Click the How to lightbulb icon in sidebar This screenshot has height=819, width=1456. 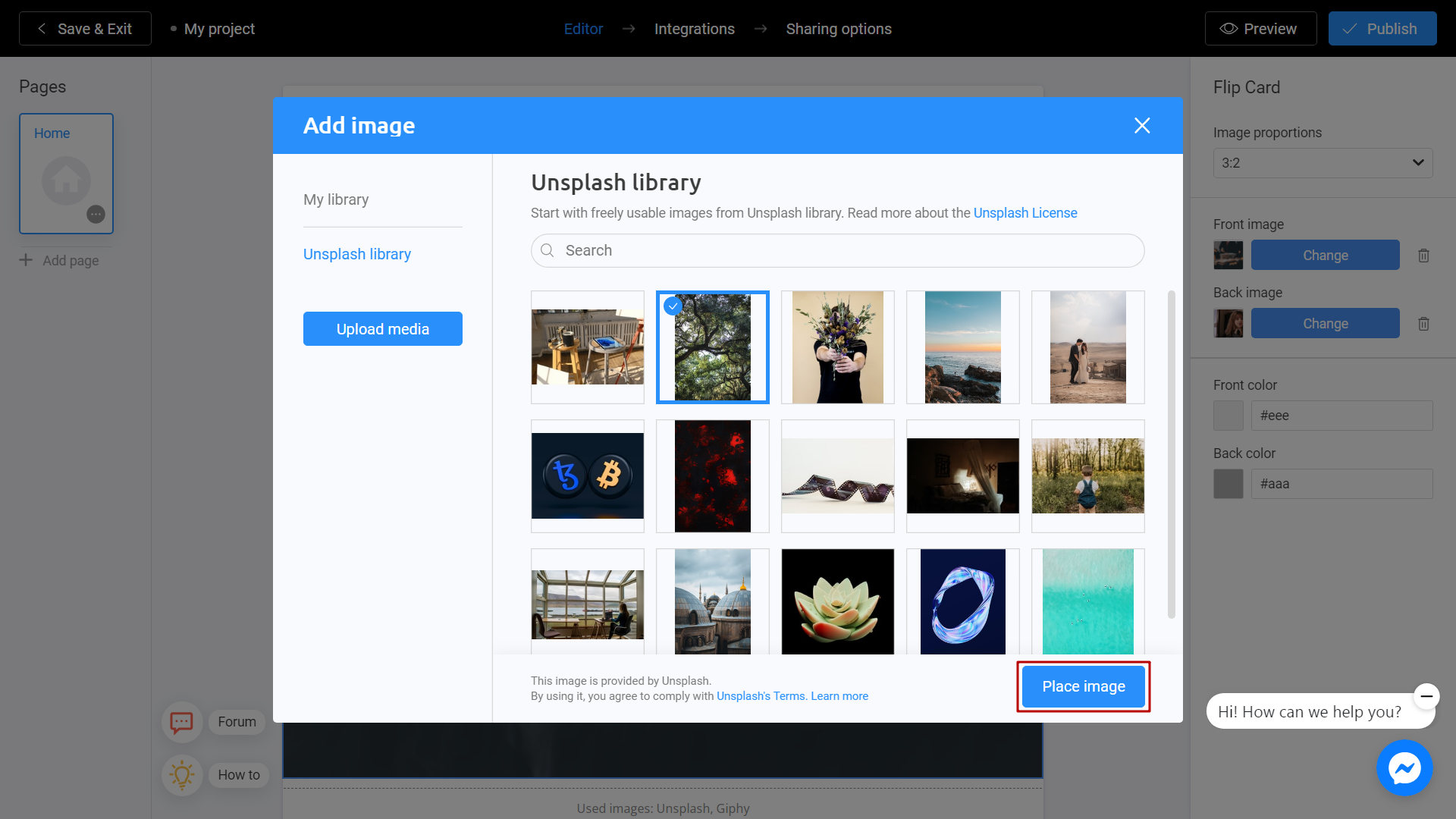181,774
